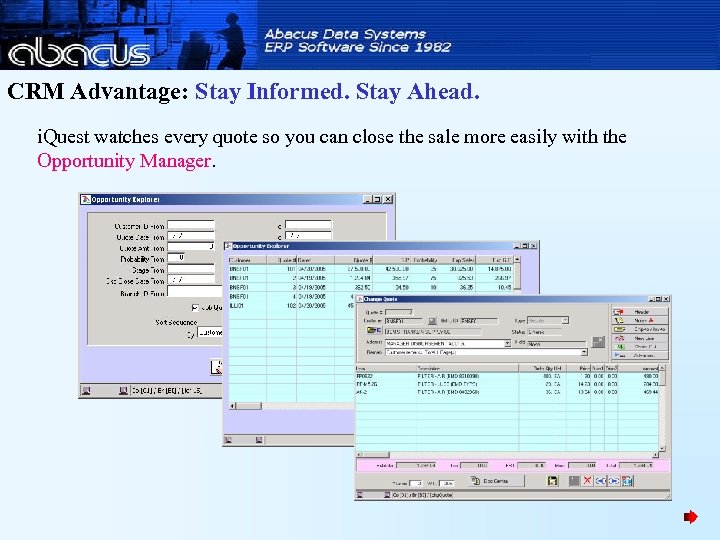Image resolution: width=720 pixels, height=540 pixels.
Task: Click the gray icon button beside the Hold field
Action: point(598,342)
